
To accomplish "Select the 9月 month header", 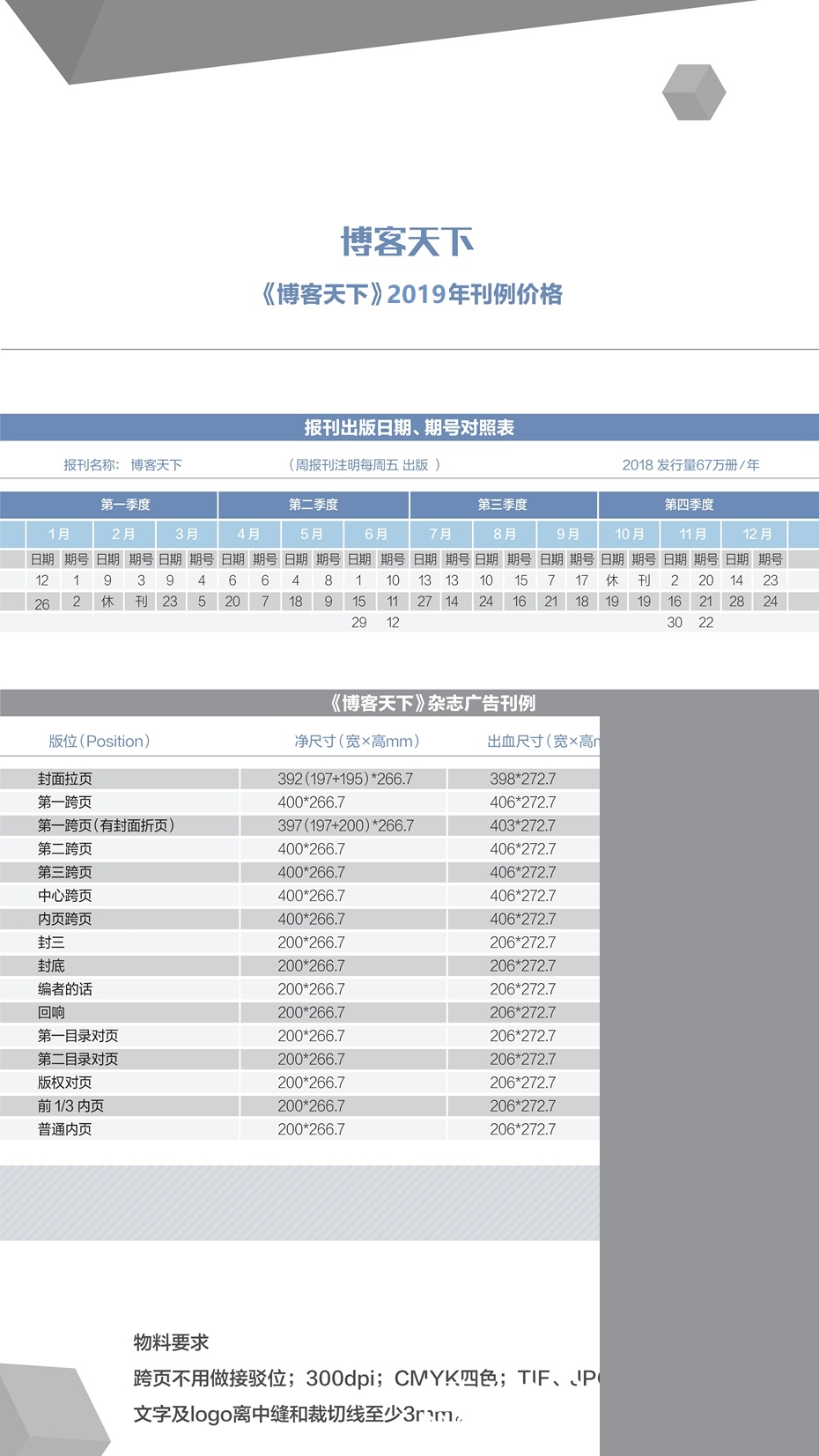I will coord(568,534).
